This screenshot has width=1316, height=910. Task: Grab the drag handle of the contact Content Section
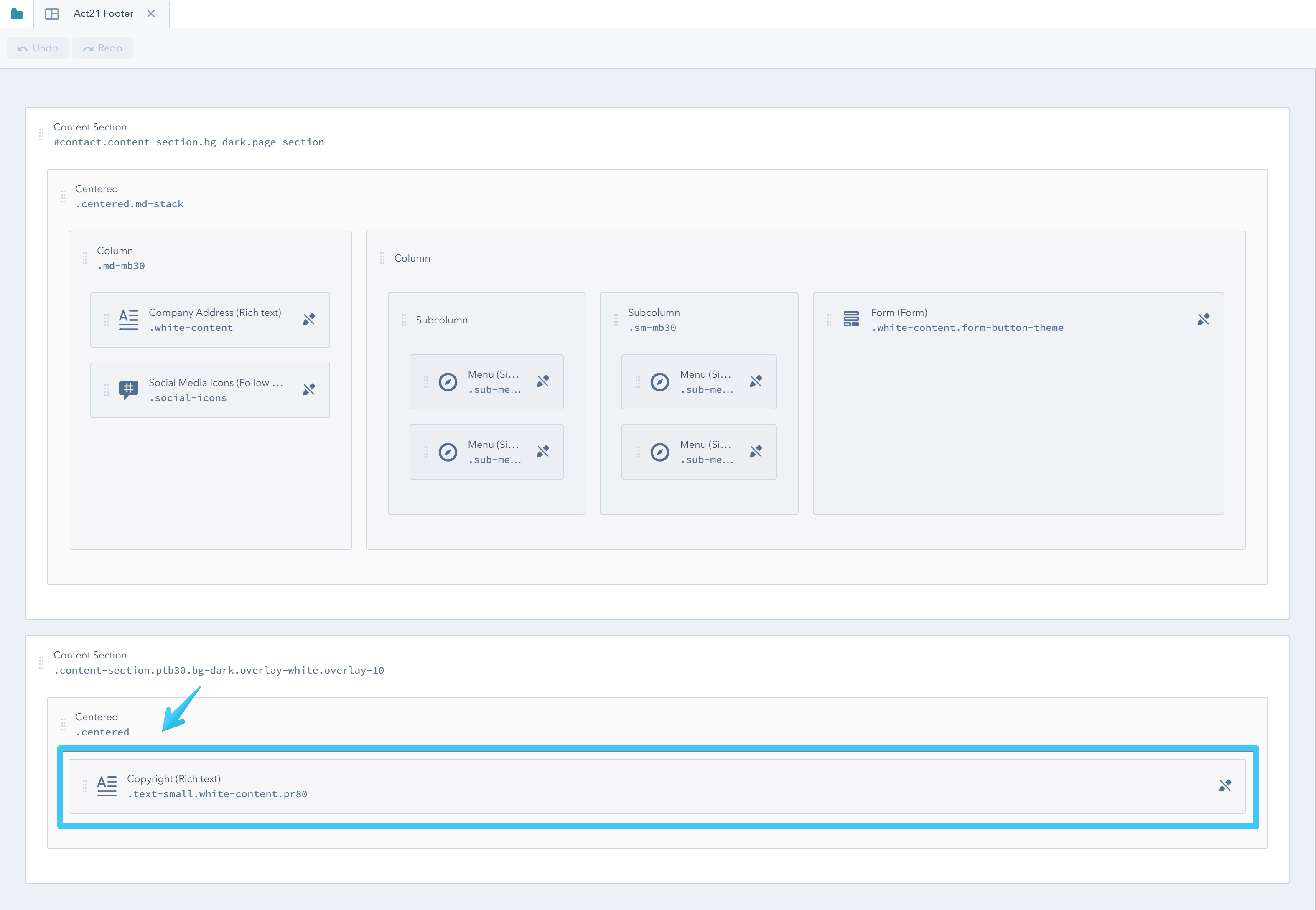(42, 135)
